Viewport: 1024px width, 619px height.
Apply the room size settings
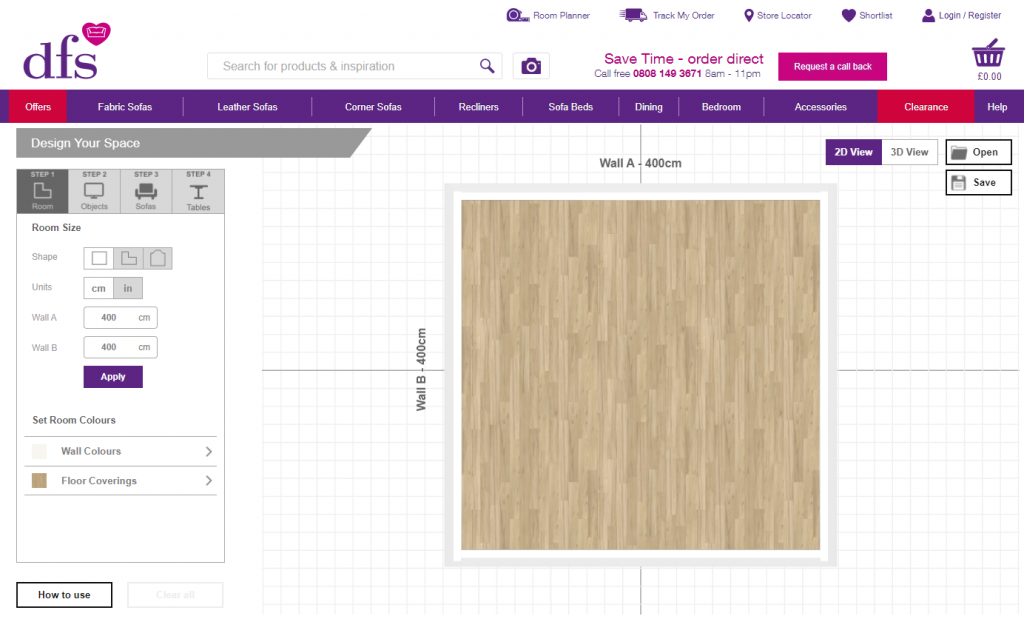pyautogui.click(x=112, y=377)
